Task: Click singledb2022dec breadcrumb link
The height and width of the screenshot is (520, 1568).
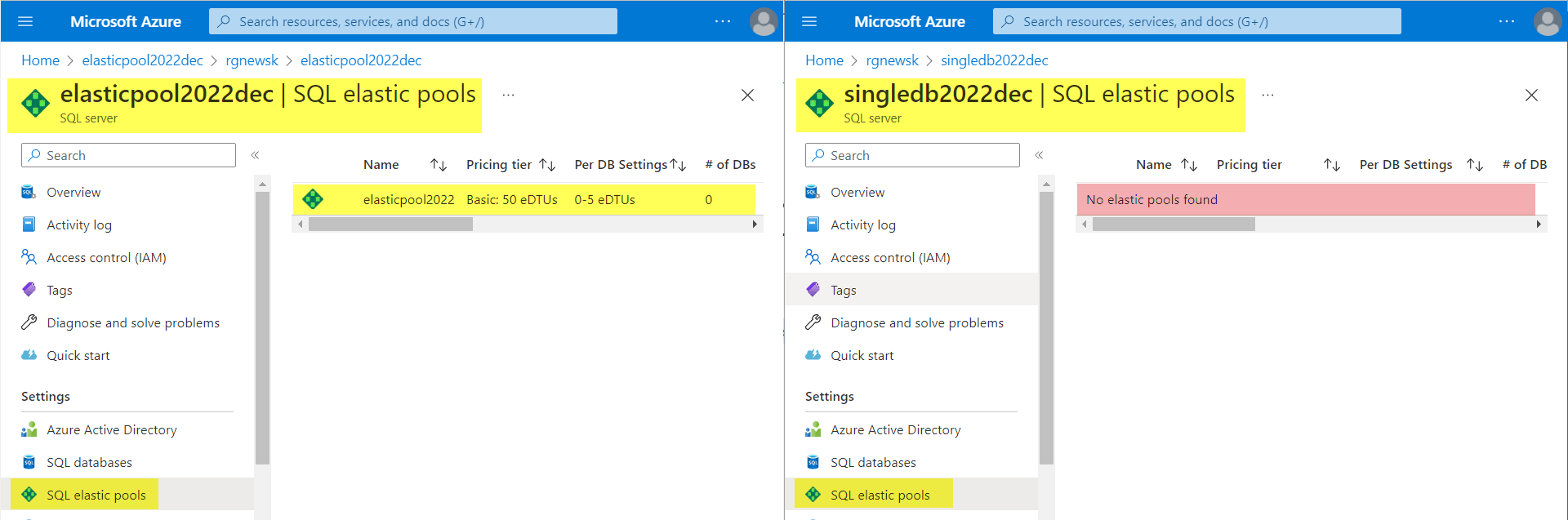Action: (x=994, y=60)
